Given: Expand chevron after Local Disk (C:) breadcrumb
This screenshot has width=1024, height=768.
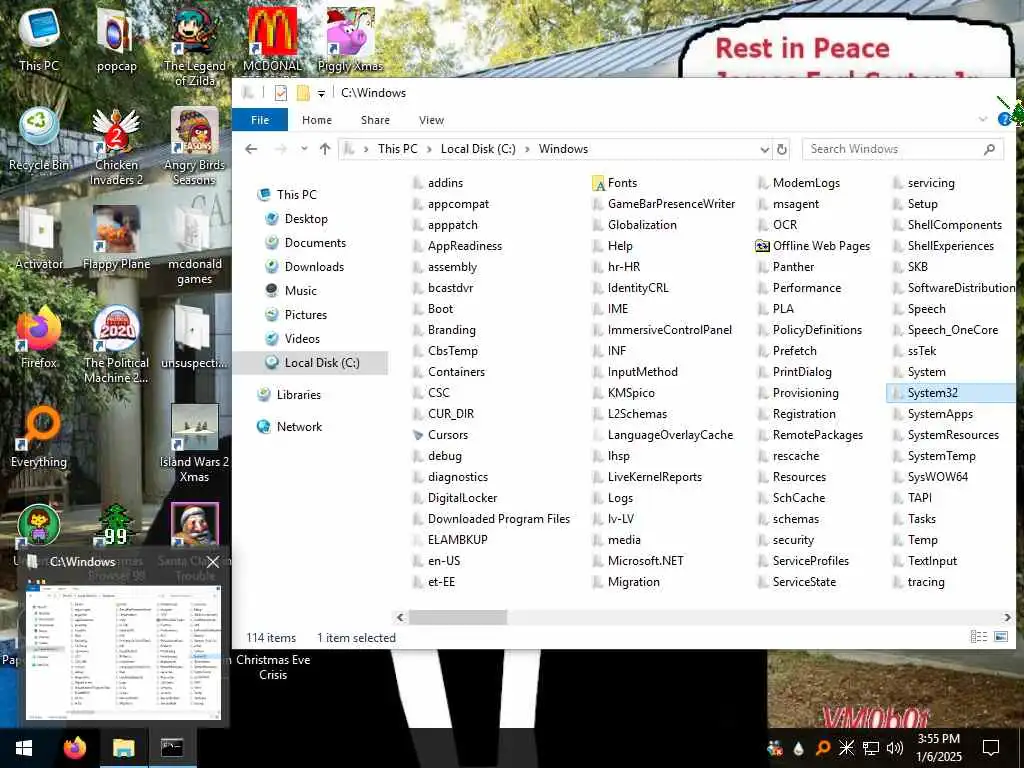Looking at the screenshot, I should (x=527, y=150).
